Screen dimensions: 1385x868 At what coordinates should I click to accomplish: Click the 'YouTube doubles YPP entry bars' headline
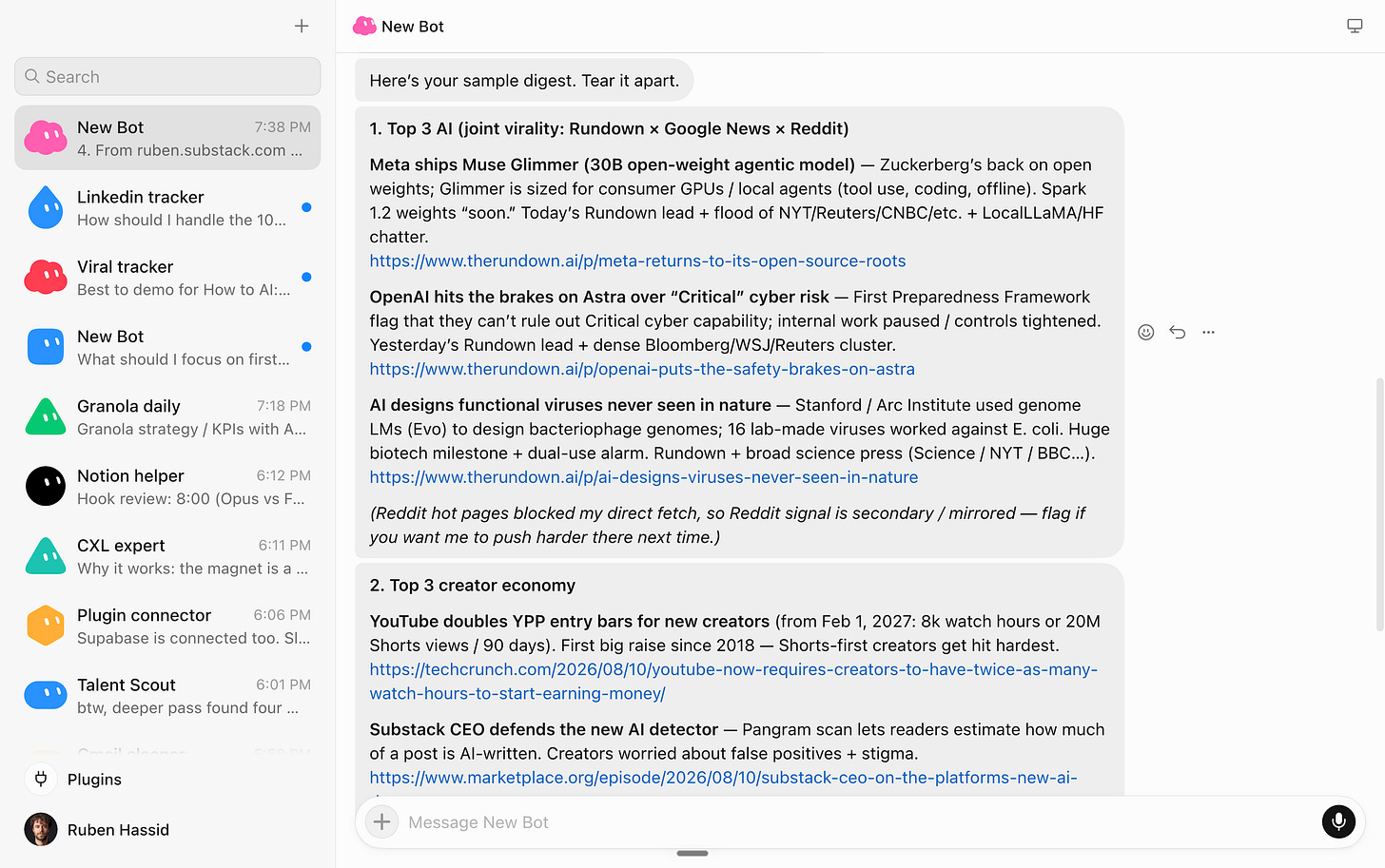(x=570, y=621)
